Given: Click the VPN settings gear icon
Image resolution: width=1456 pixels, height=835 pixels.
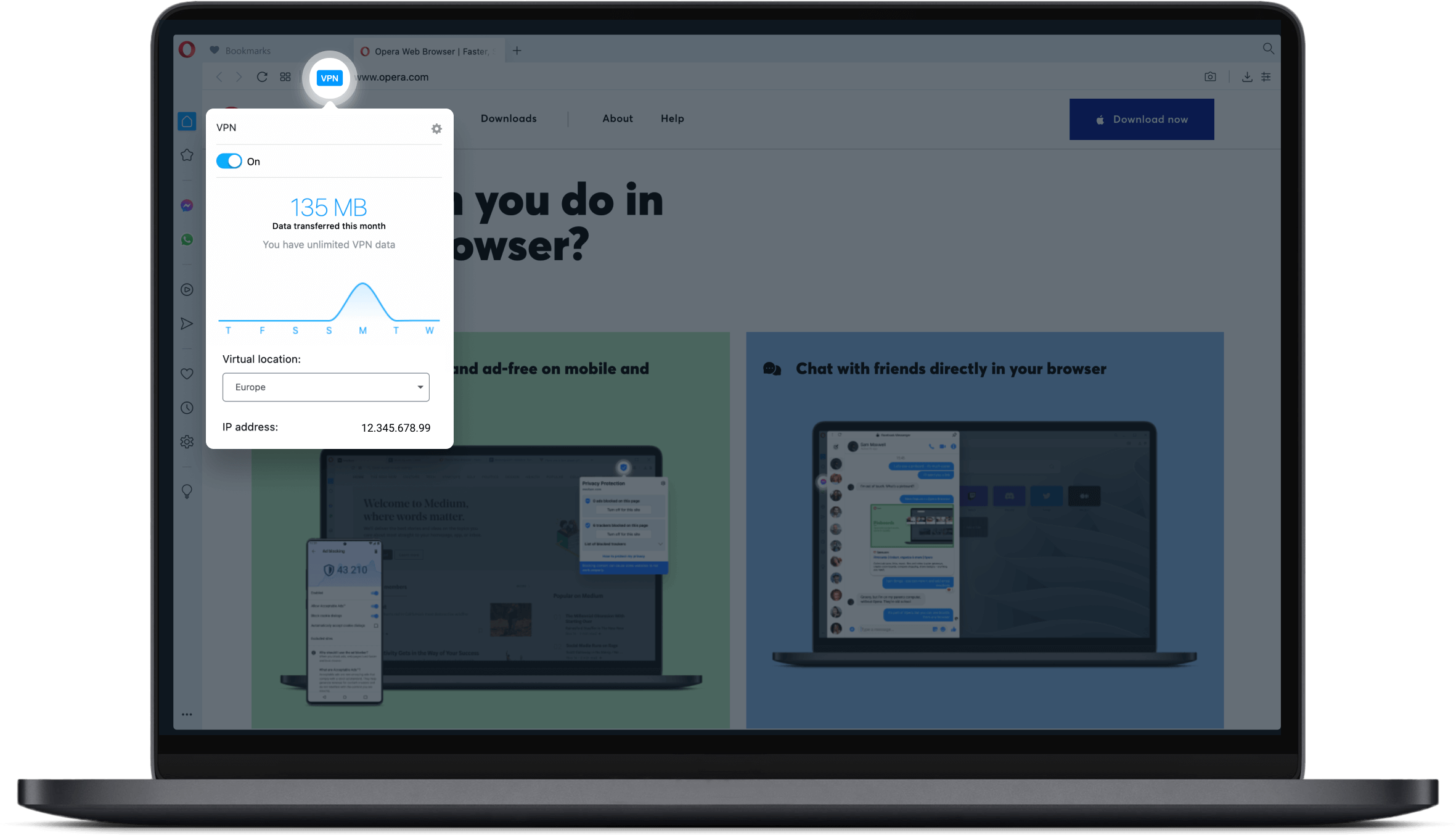Looking at the screenshot, I should coord(437,128).
